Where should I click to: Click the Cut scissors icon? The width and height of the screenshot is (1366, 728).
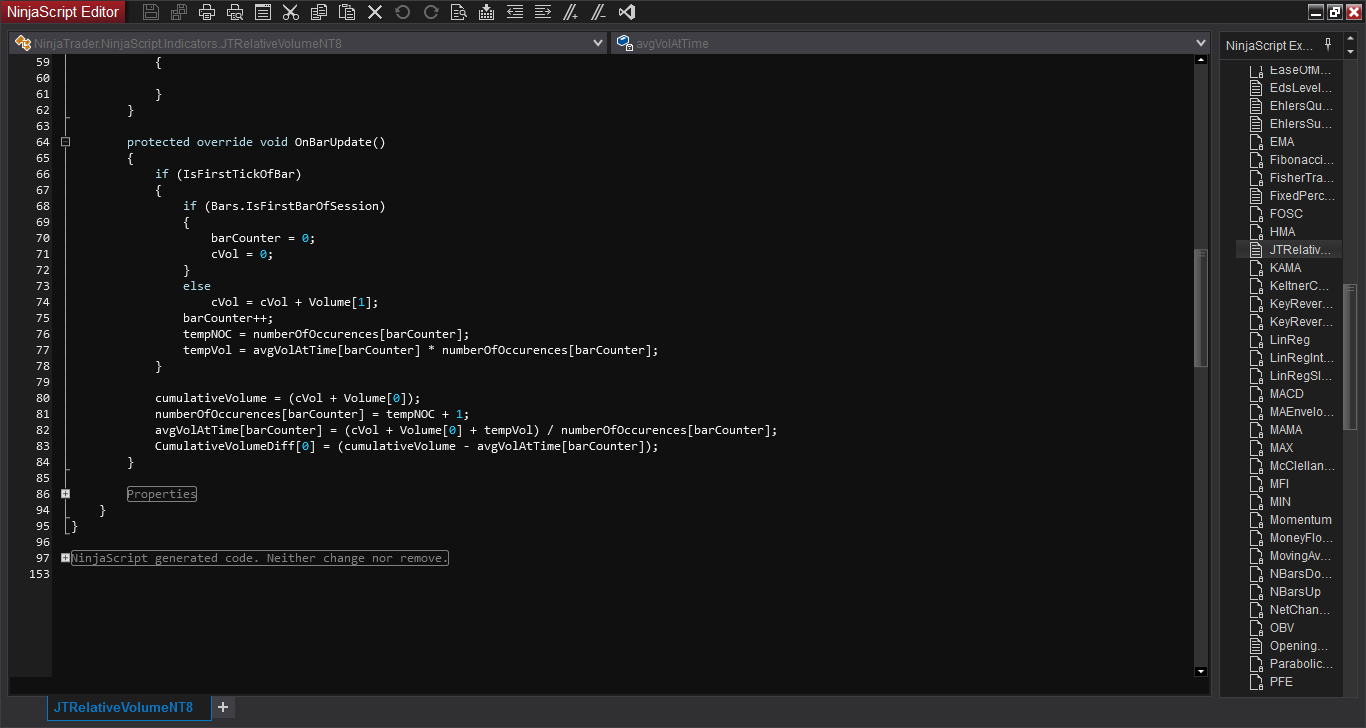pyautogui.click(x=291, y=12)
